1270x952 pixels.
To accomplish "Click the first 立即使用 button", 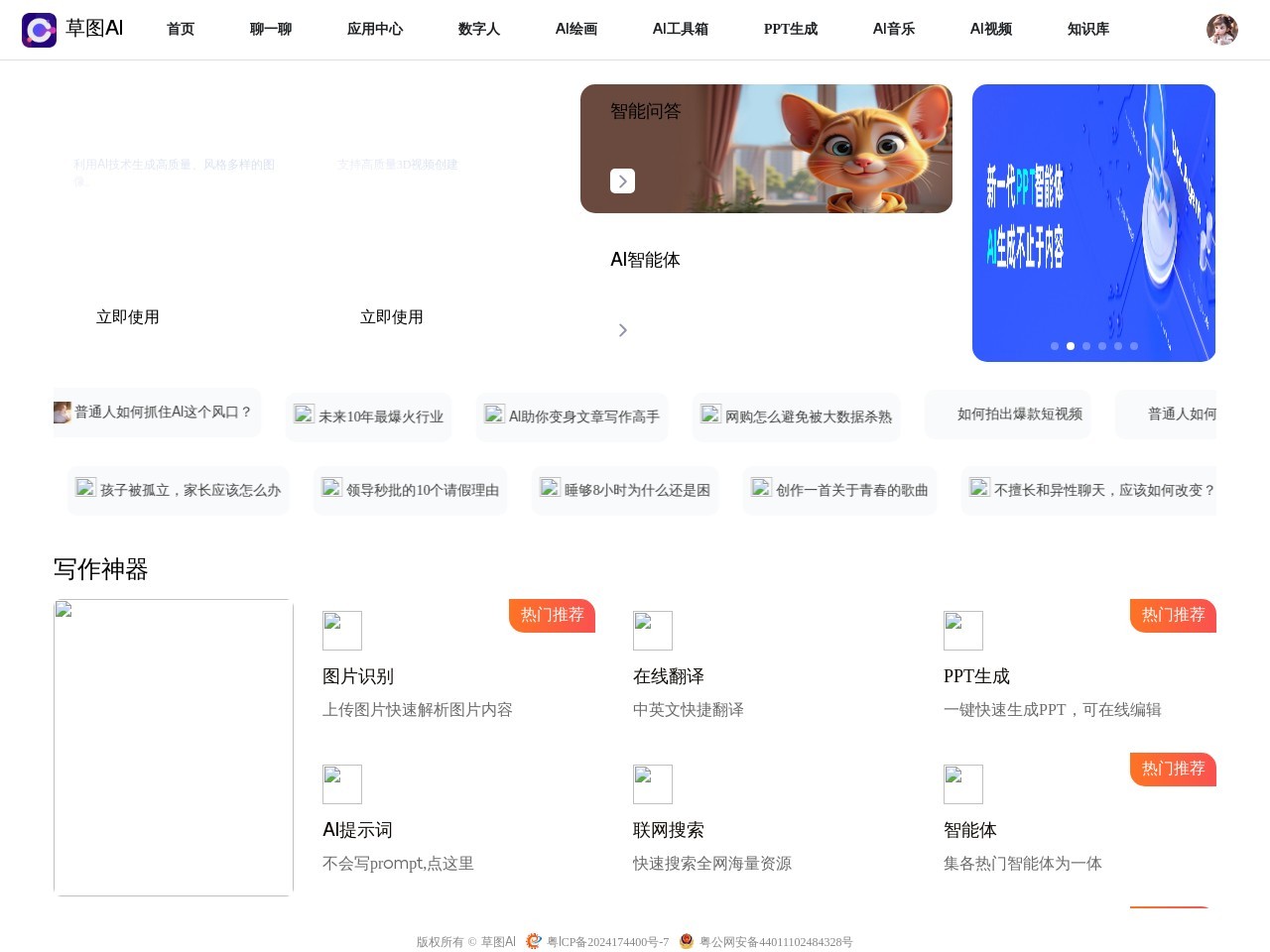I will click(x=128, y=317).
